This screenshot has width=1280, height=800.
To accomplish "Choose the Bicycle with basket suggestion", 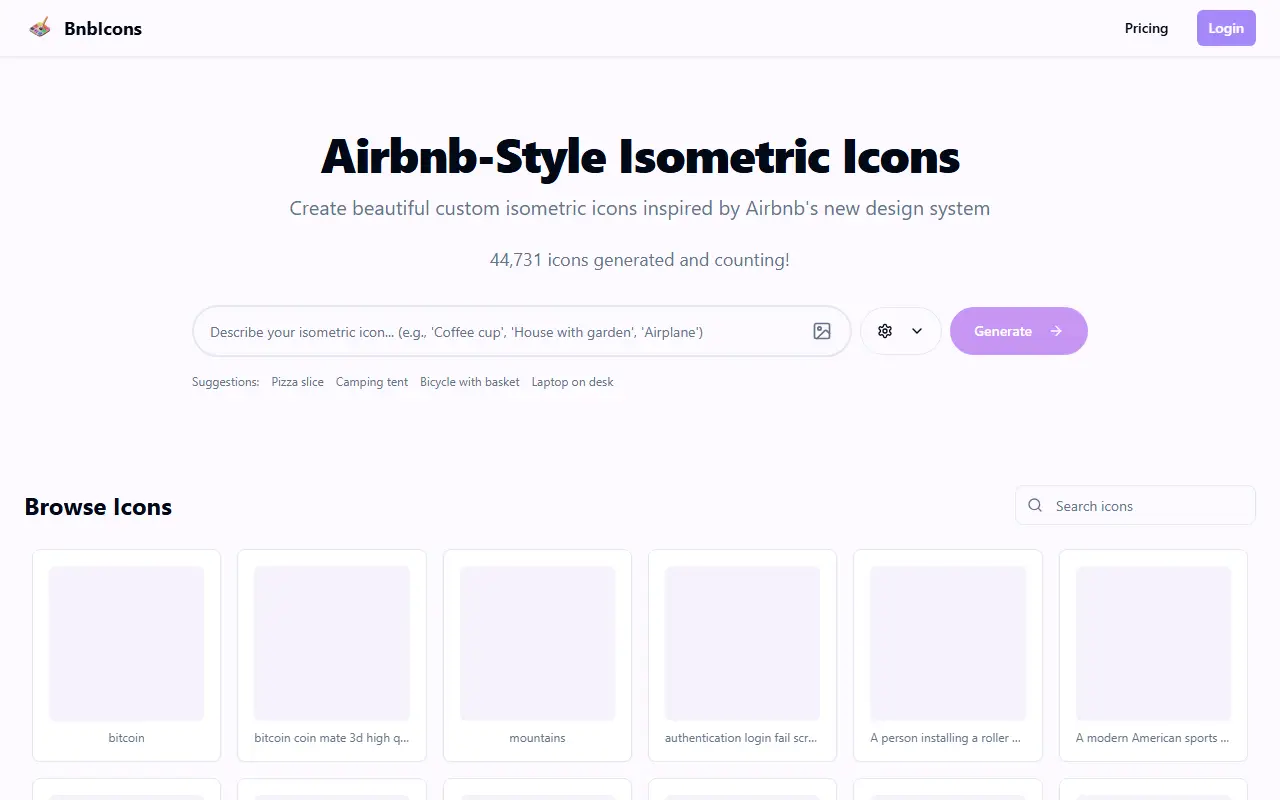I will [x=470, y=382].
